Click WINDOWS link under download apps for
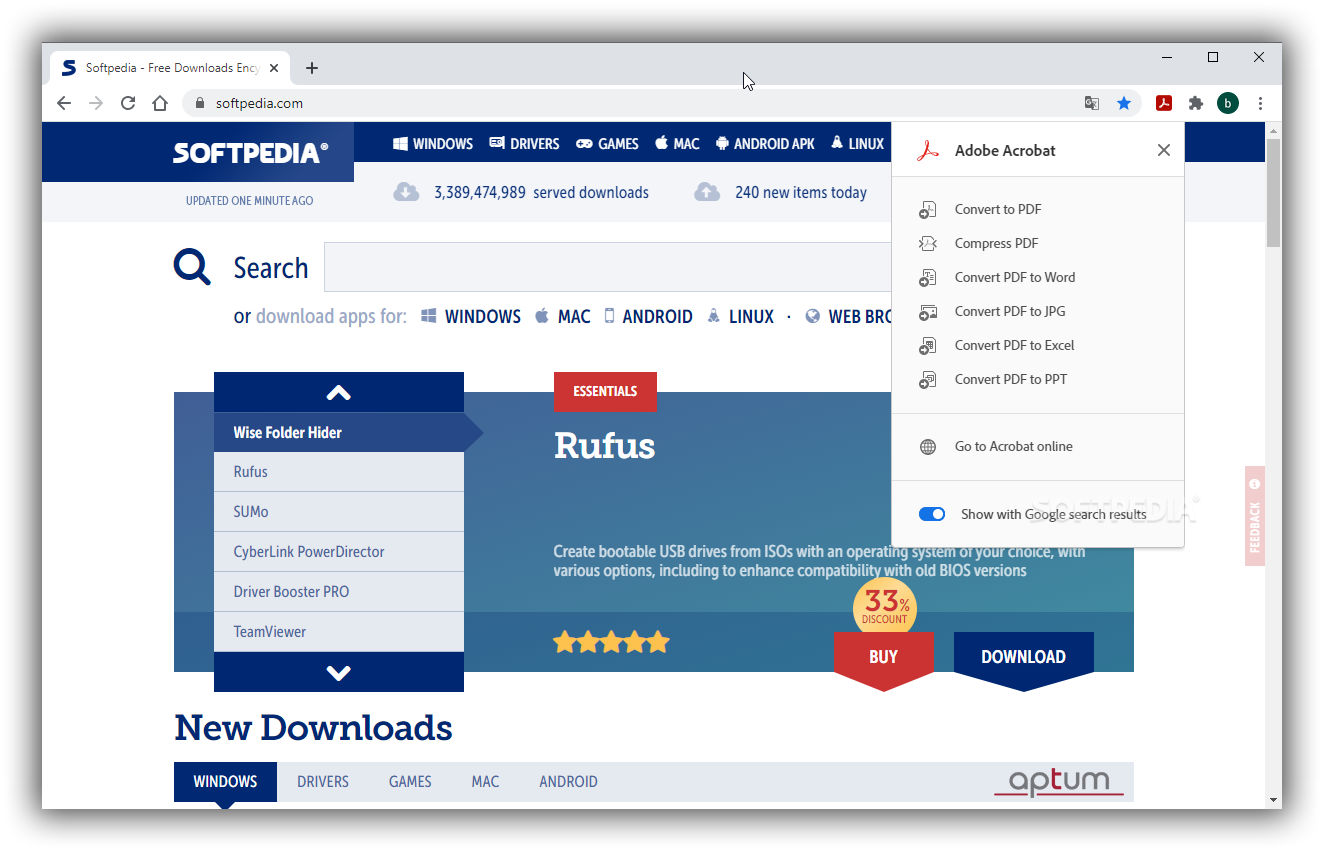The width and height of the screenshot is (1324, 851). pyautogui.click(x=471, y=316)
